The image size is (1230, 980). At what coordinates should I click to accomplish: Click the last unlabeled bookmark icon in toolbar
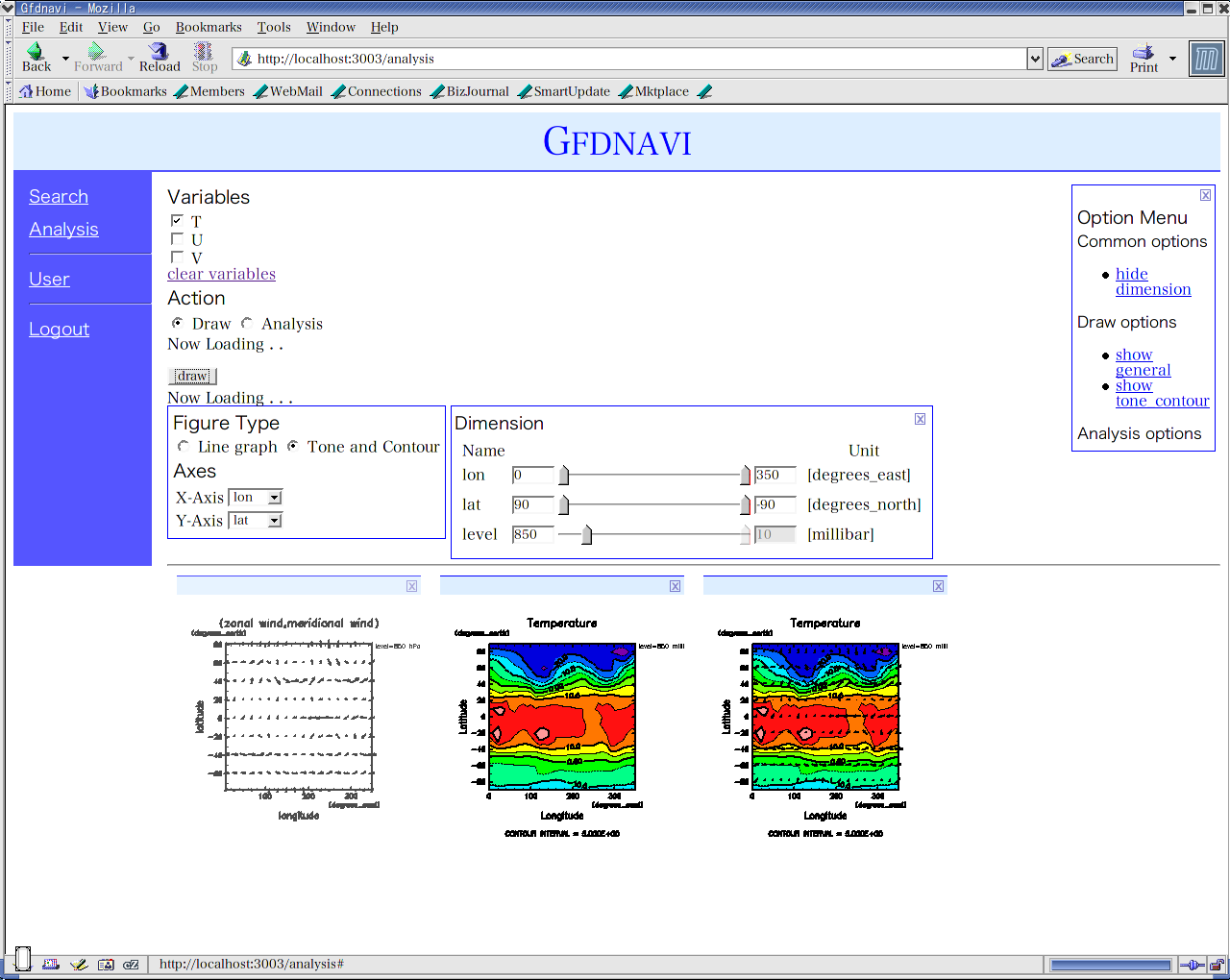[x=704, y=91]
